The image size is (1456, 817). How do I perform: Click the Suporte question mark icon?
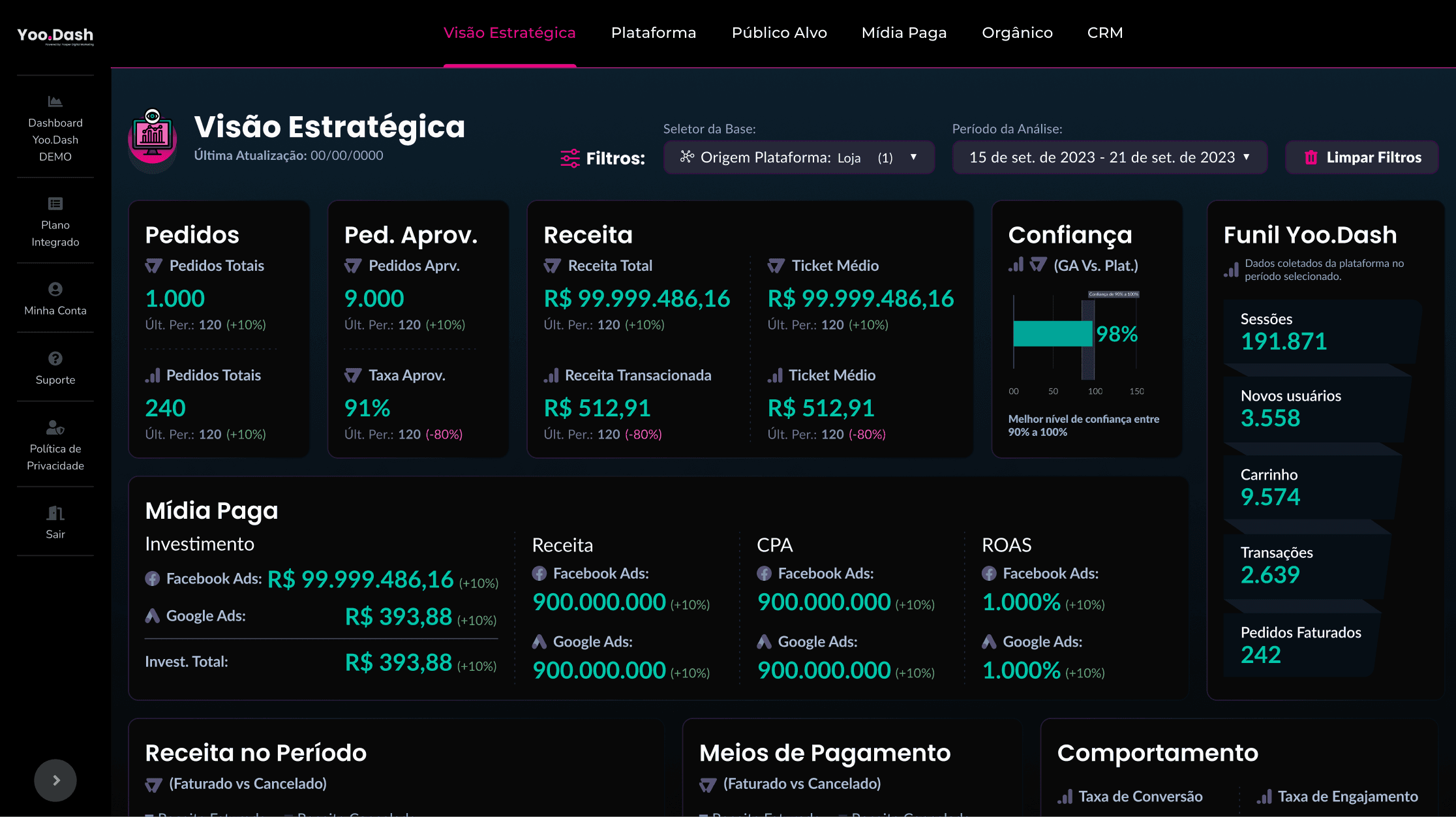pyautogui.click(x=55, y=358)
